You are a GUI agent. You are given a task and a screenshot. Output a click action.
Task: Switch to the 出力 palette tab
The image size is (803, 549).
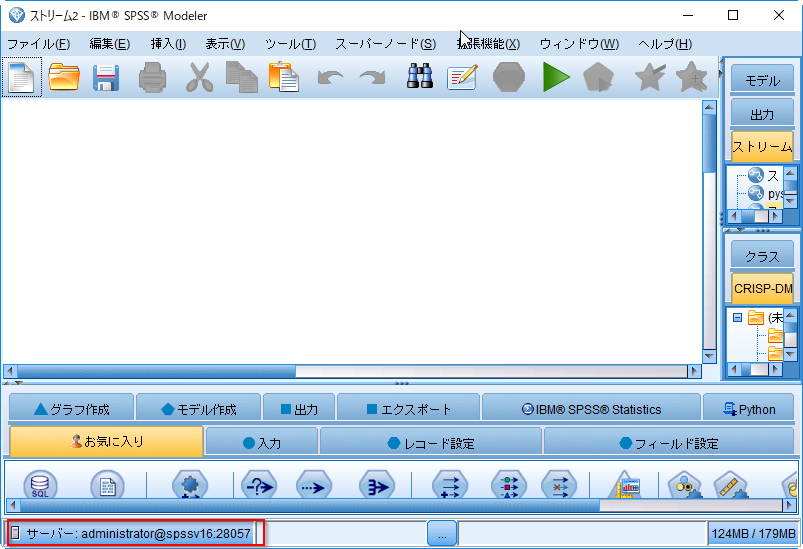point(299,409)
